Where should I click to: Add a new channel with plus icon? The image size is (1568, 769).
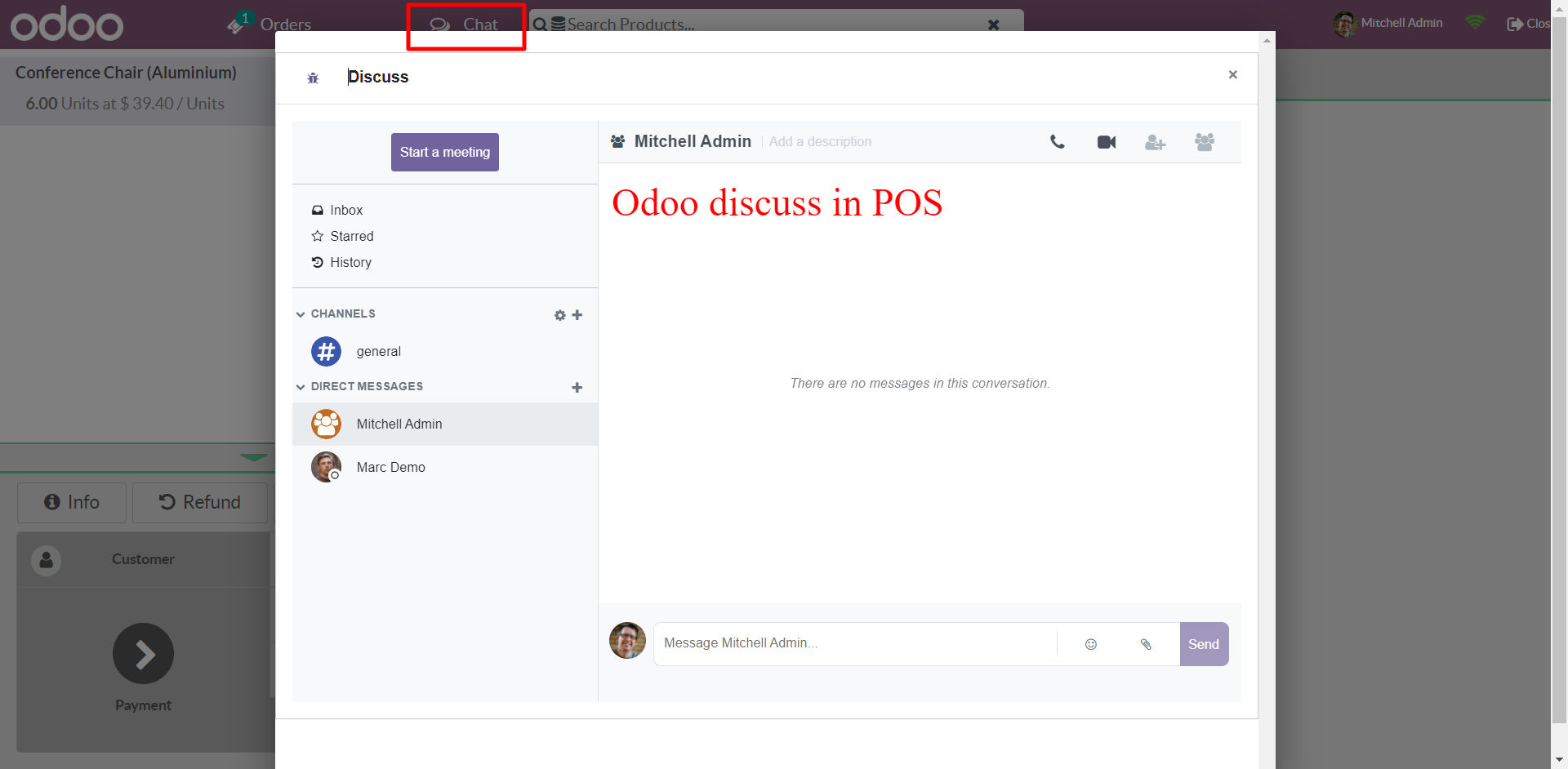coord(577,315)
